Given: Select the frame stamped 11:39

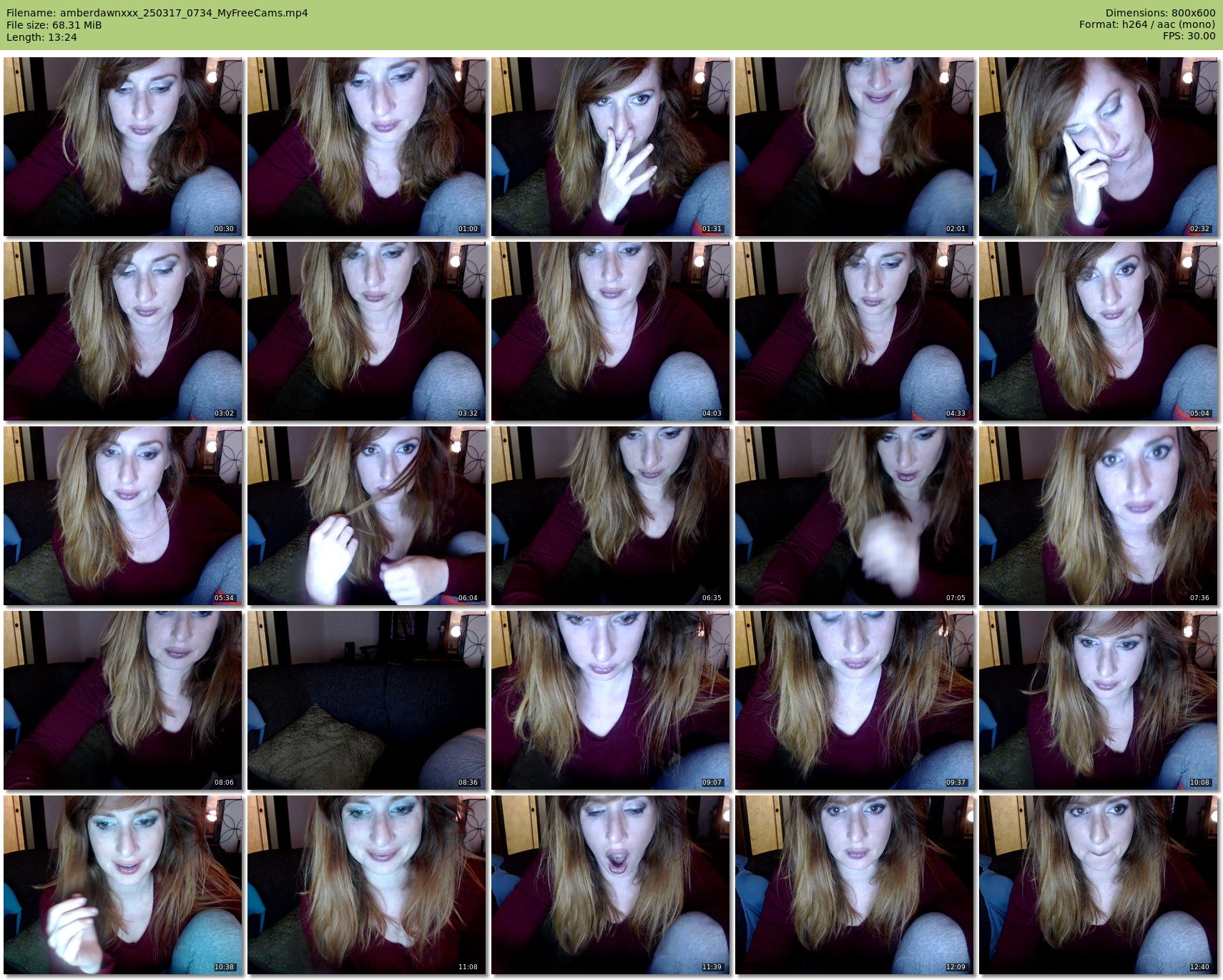Looking at the screenshot, I should 611,885.
